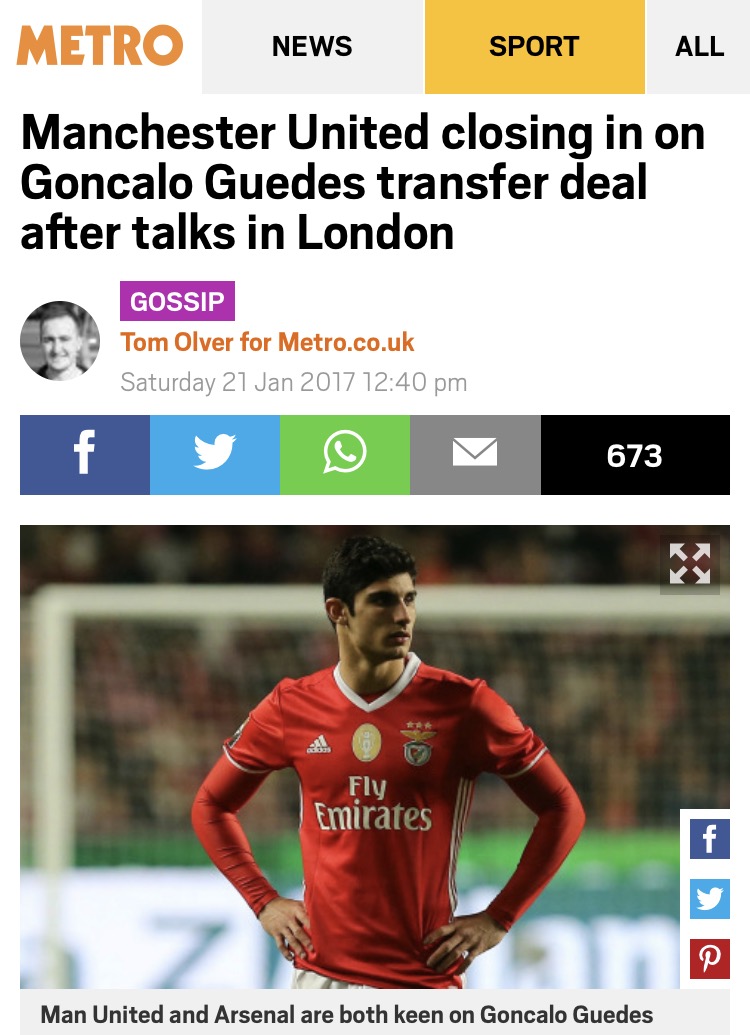The image size is (750, 1035).
Task: Share photo on Twitter overlay icon
Action: click(x=710, y=898)
